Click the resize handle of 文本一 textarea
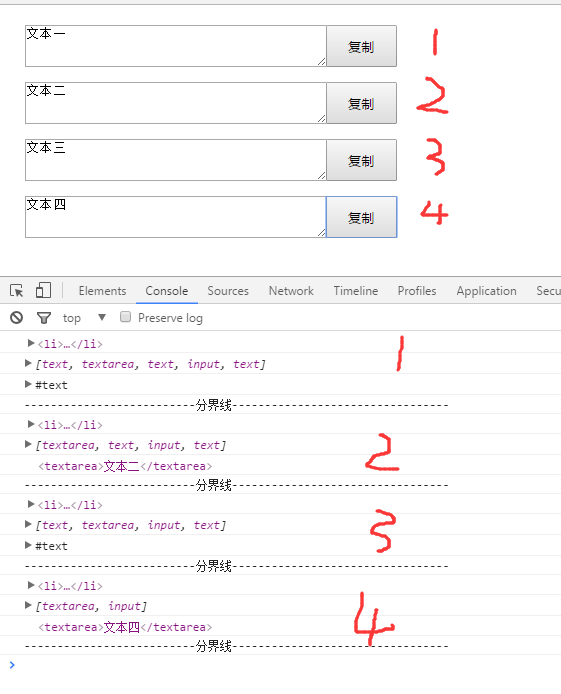Viewport: 561px width, 694px height. [322, 62]
